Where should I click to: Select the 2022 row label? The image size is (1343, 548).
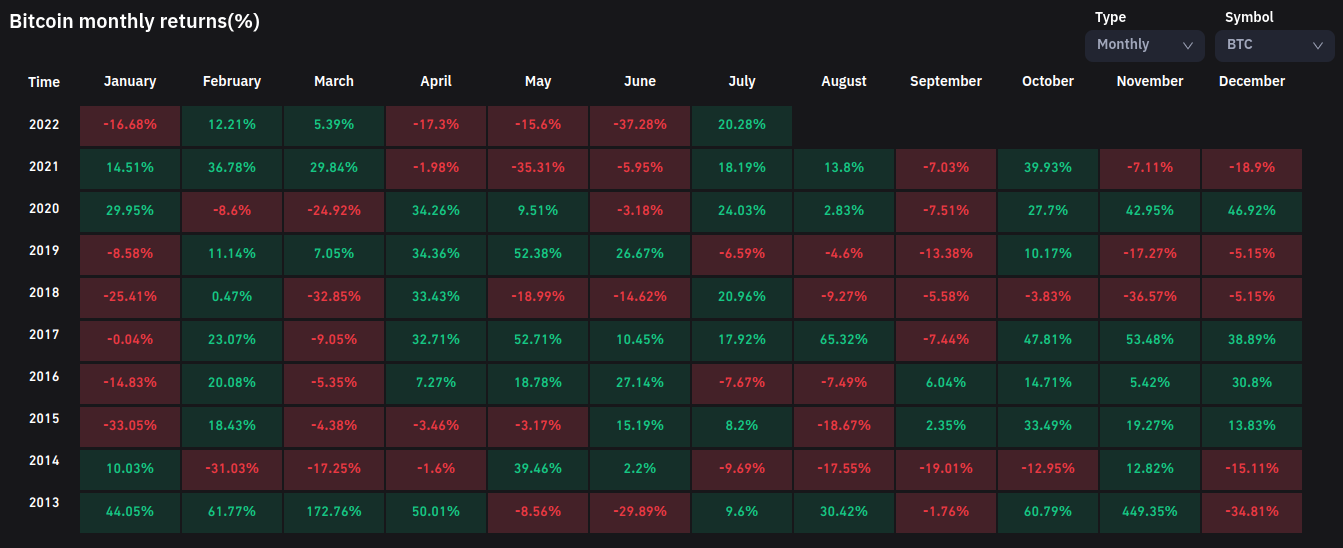coord(44,125)
